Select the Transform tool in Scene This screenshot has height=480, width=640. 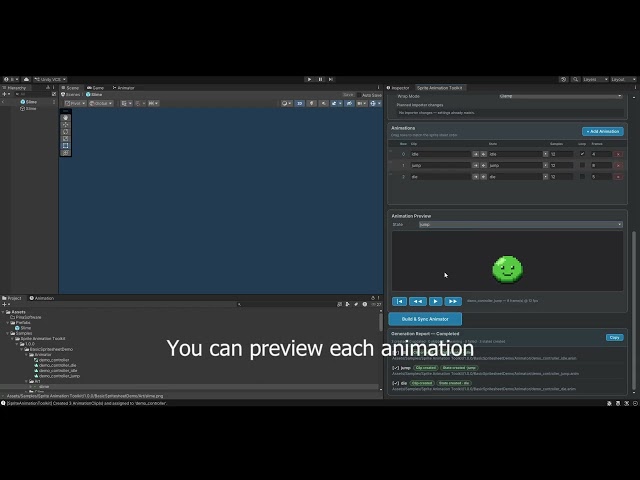(65, 153)
